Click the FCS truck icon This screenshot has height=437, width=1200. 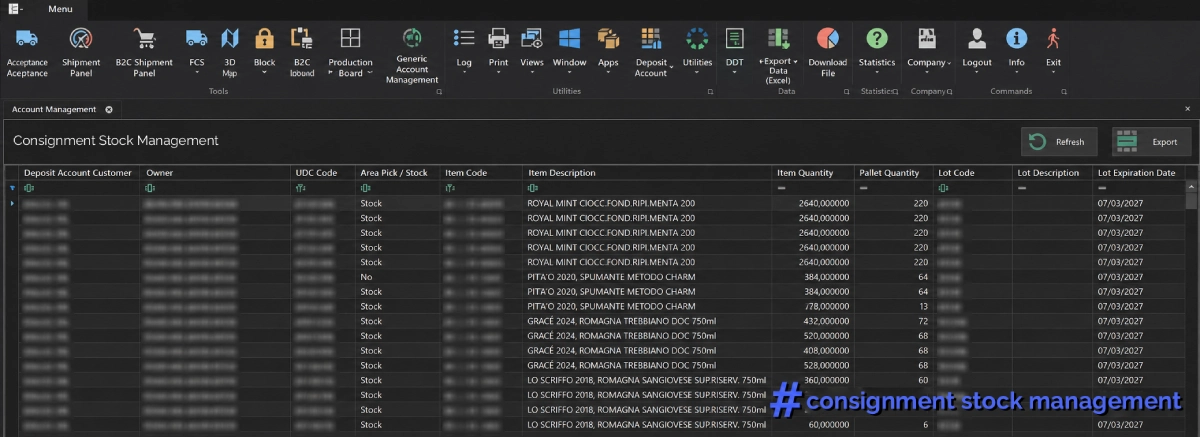(x=196, y=38)
